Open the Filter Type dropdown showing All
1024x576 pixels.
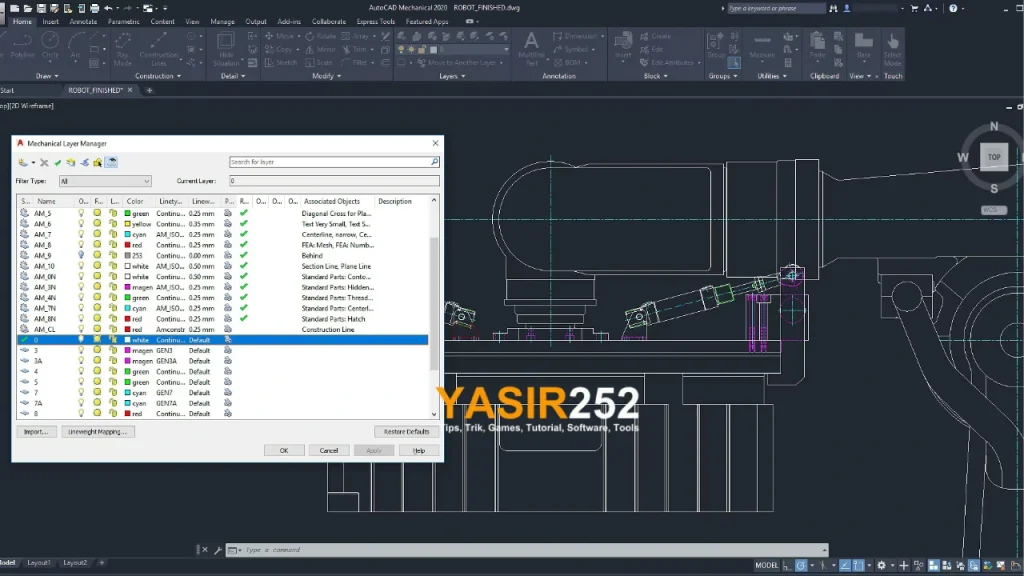(105, 181)
